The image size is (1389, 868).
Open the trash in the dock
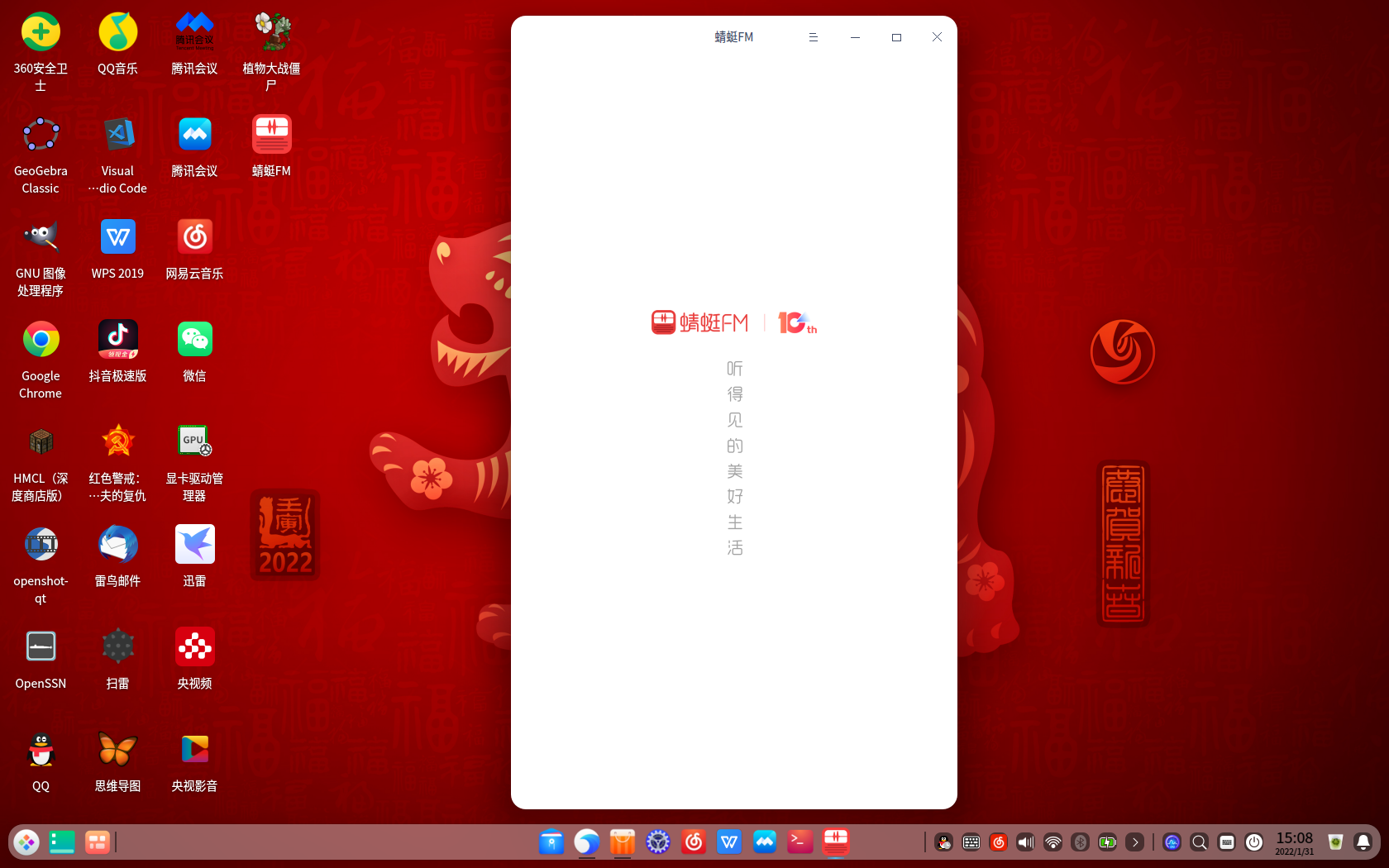[x=1335, y=842]
